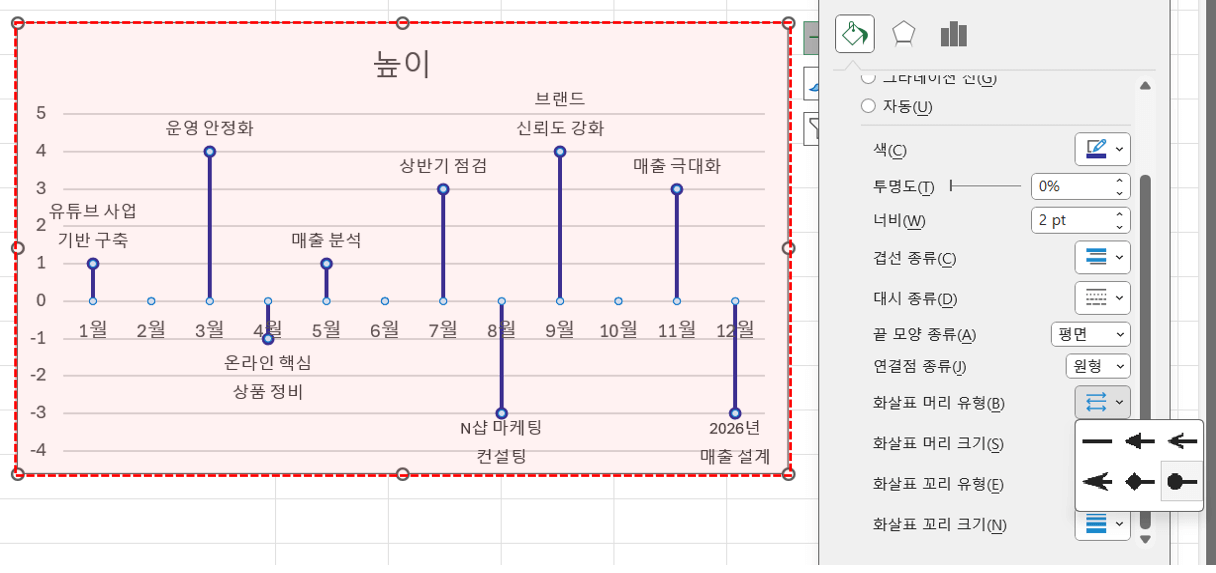This screenshot has height=573, width=1216.
Task: Choose the diamond arrow head type
Action: (1140, 482)
